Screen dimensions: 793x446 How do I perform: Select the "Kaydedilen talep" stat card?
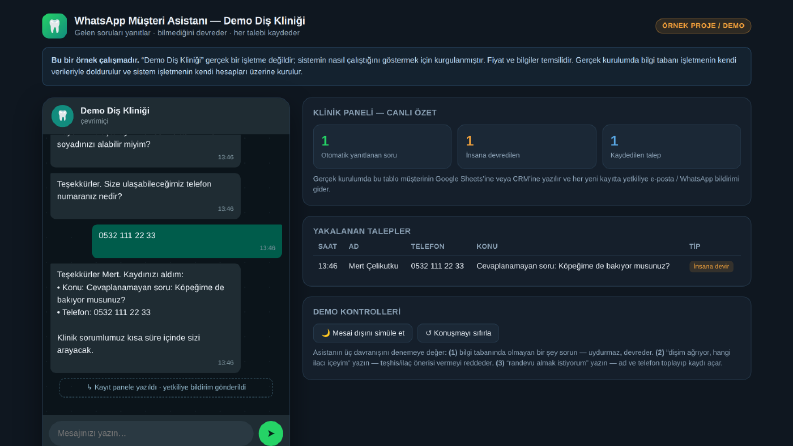tap(671, 147)
